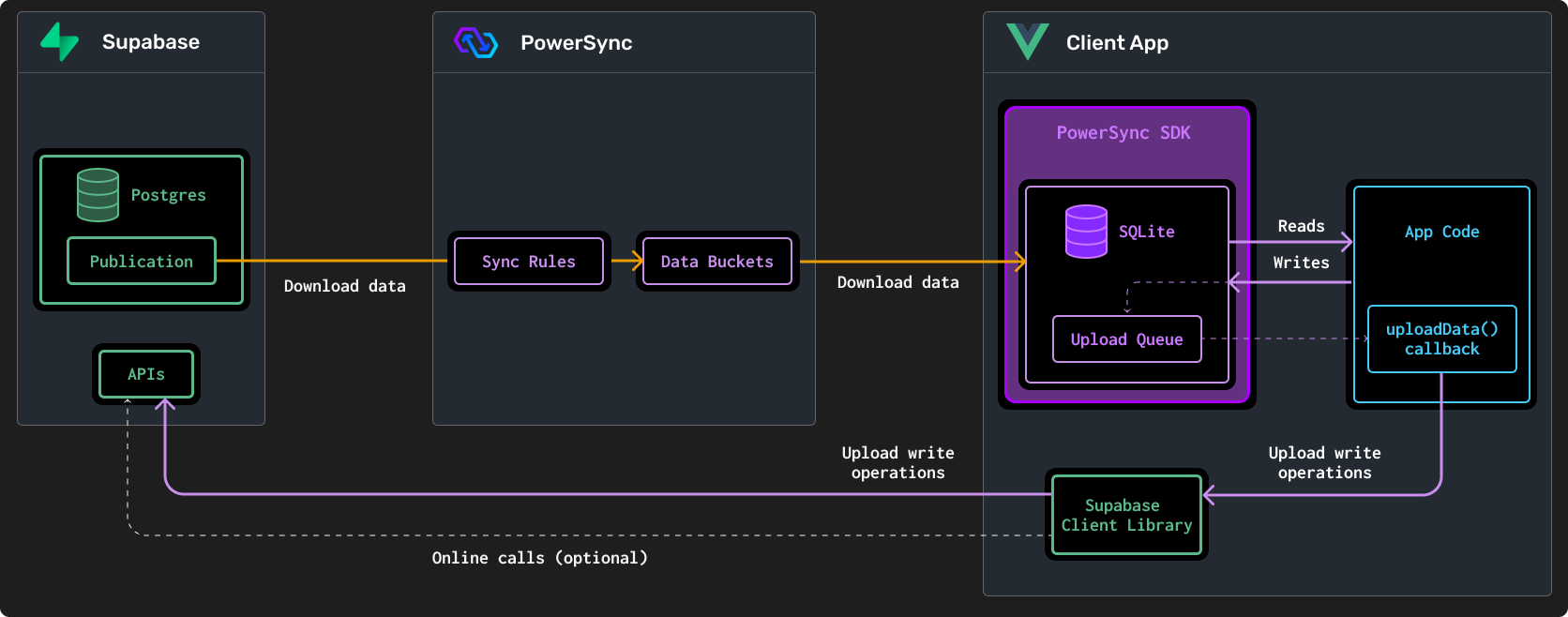Select the Supabase Client Library box
Screen dimensions: 1568x617
1126,515
